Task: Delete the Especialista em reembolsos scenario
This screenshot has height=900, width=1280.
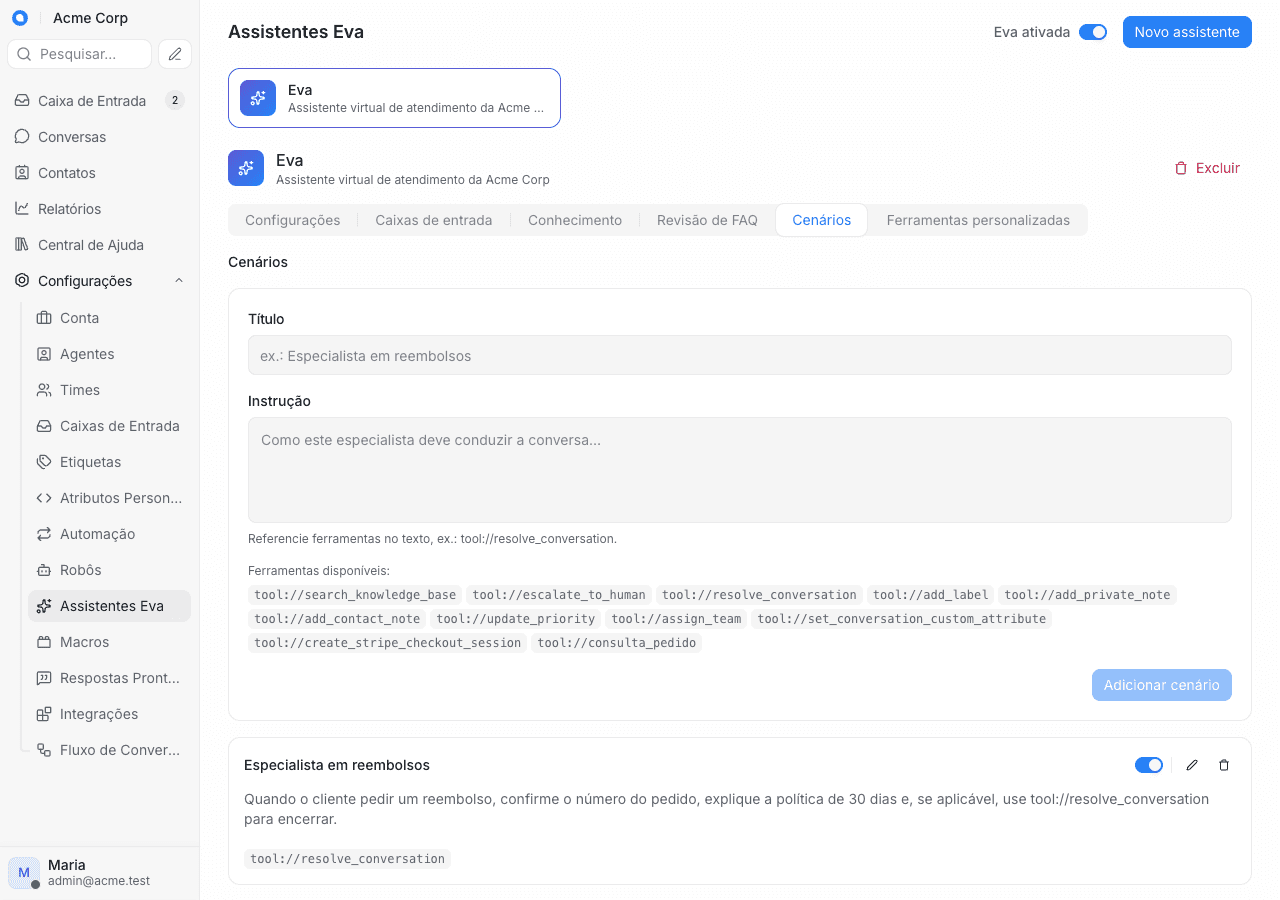Action: click(x=1224, y=765)
